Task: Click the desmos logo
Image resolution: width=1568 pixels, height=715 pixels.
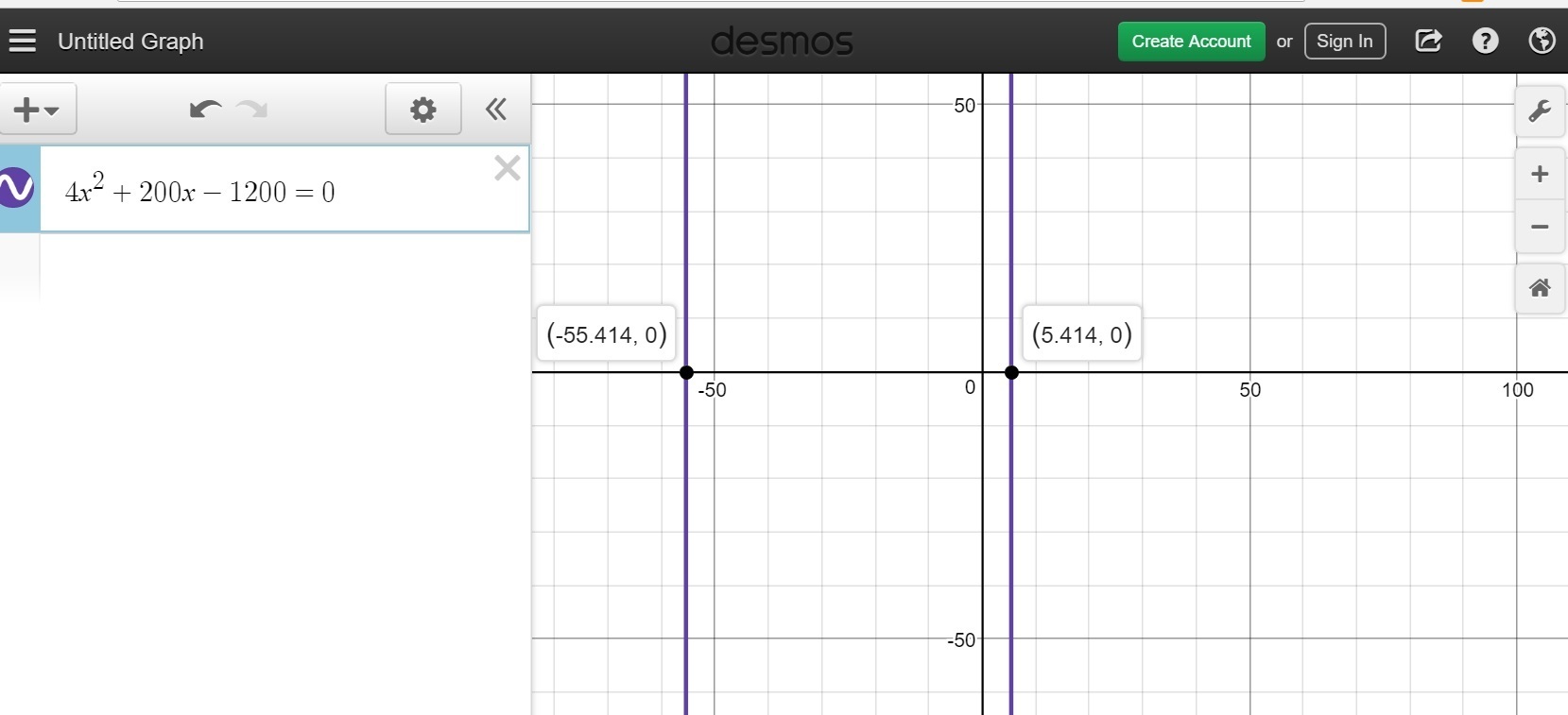Action: click(782, 42)
